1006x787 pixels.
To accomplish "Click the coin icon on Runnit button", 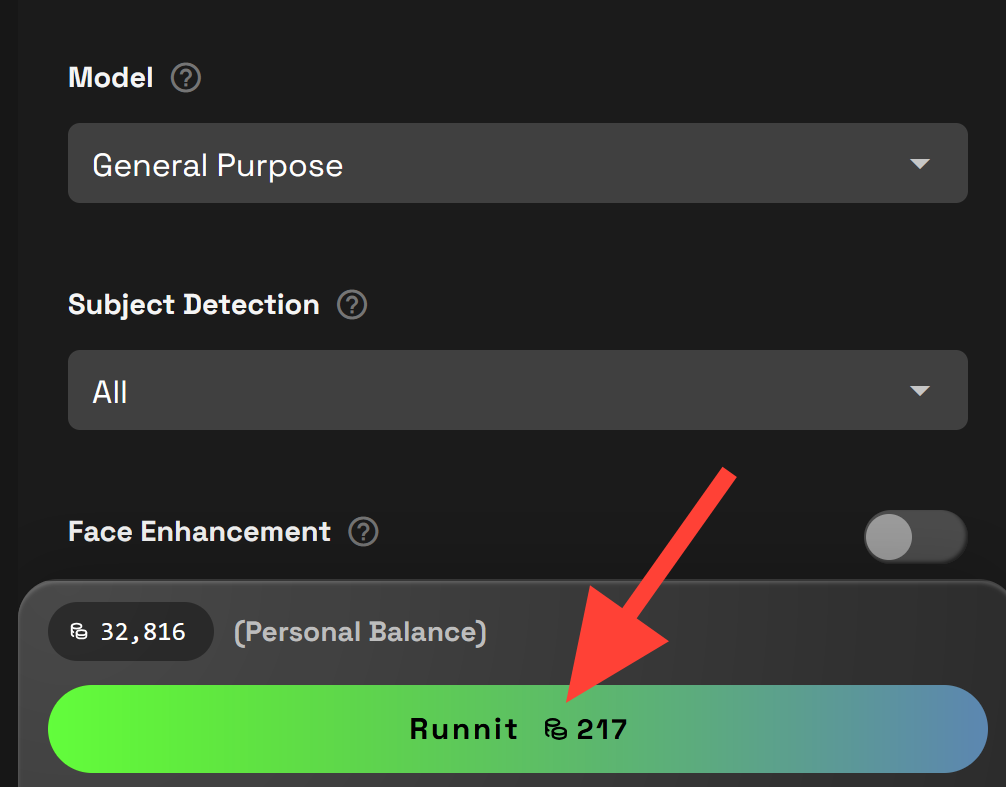I will tap(555, 729).
